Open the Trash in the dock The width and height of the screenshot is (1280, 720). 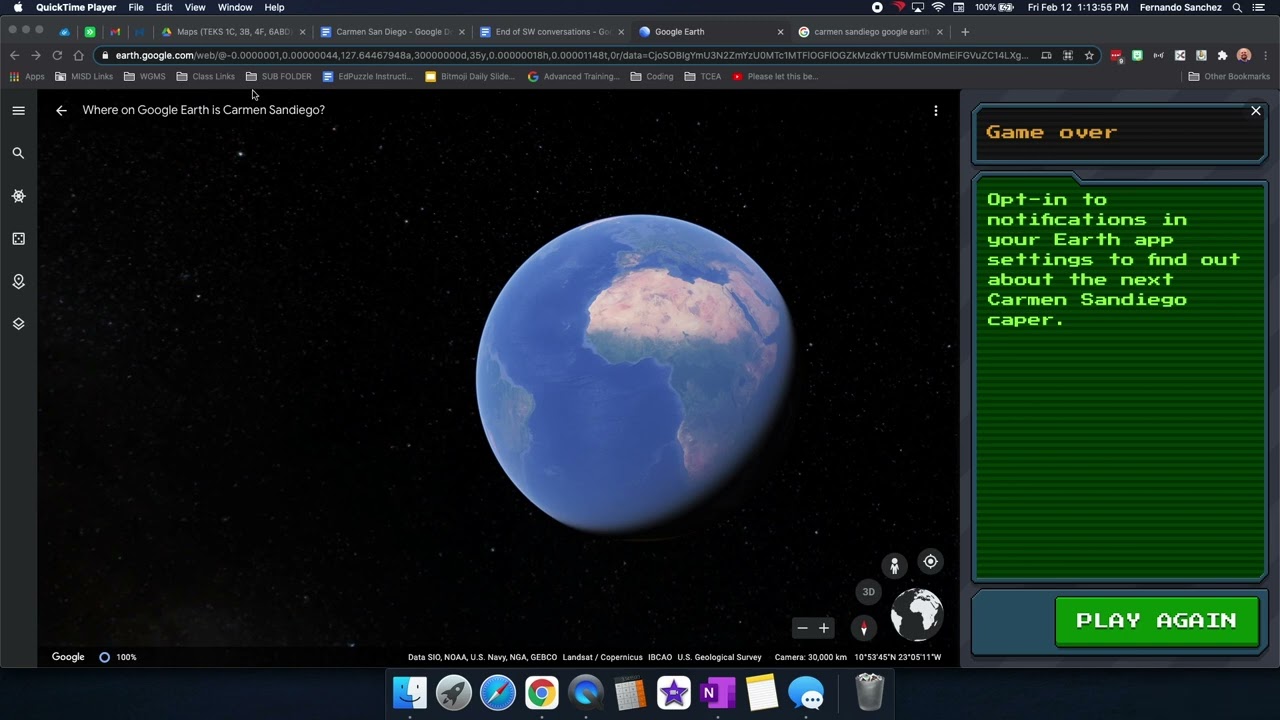pos(870,692)
